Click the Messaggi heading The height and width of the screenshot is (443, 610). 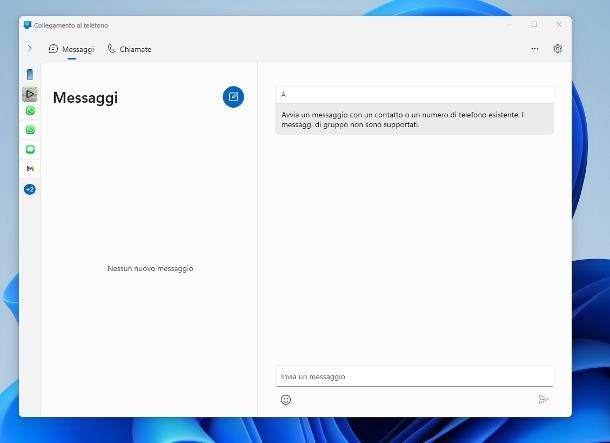[x=85, y=98]
